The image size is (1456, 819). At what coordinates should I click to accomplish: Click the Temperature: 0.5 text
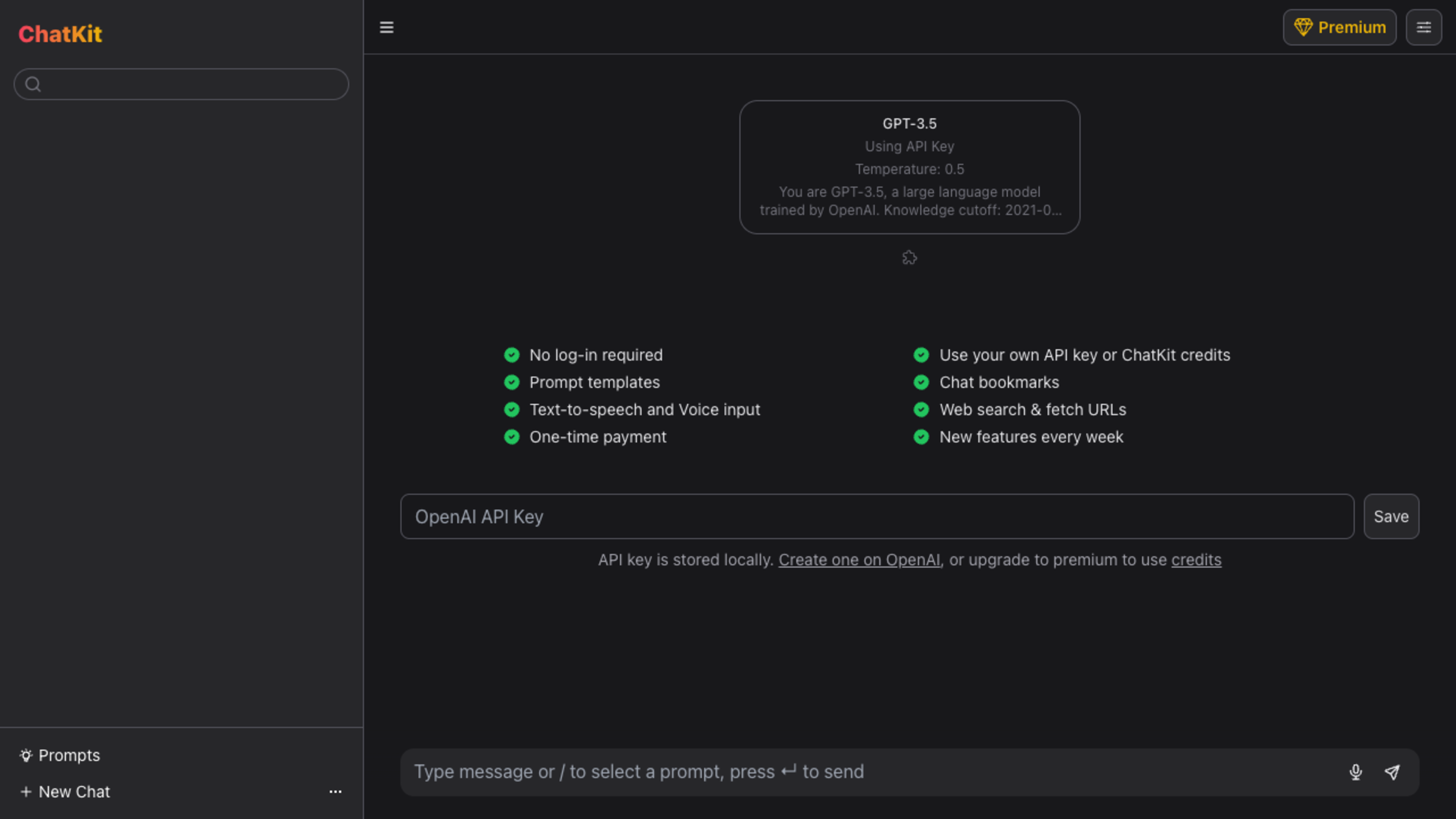click(910, 169)
